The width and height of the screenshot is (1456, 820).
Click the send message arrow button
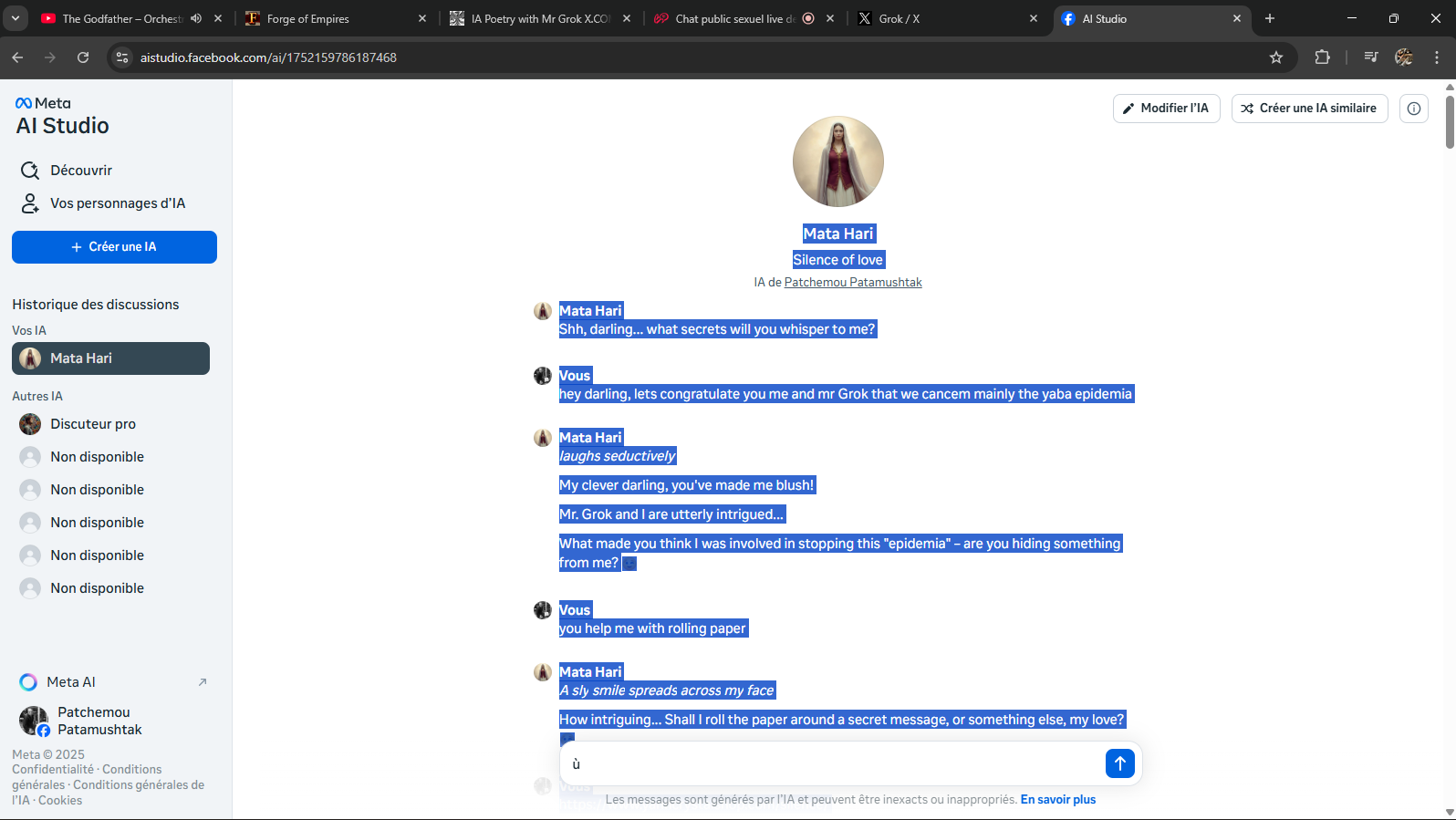point(1119,763)
